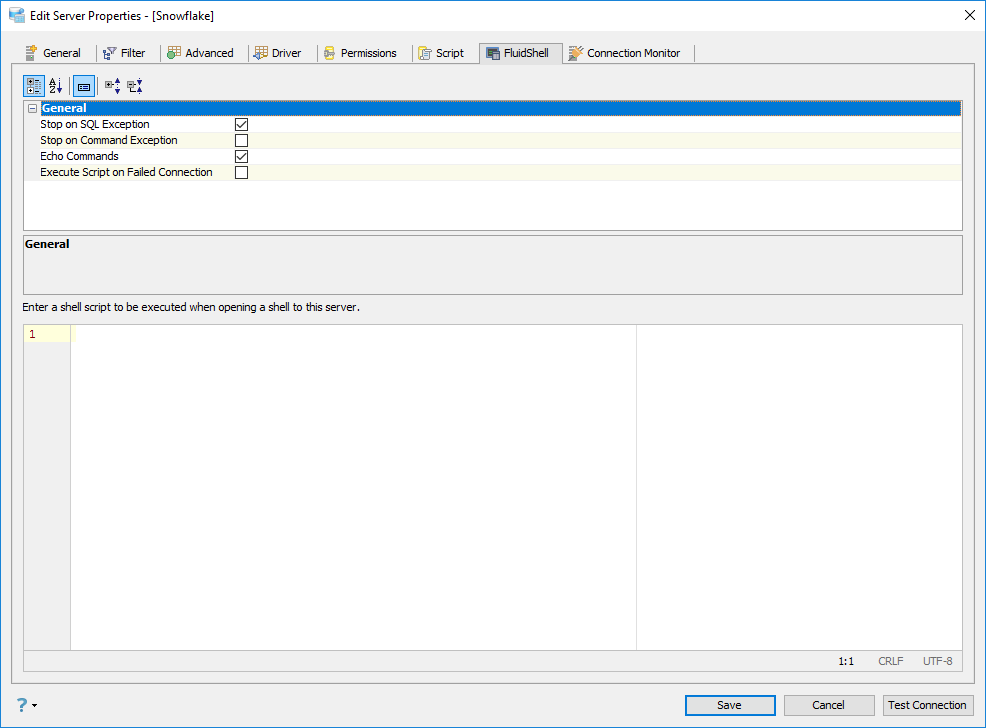The image size is (986, 728).
Task: Uncheck Stop on SQL Exception
Action: (241, 124)
